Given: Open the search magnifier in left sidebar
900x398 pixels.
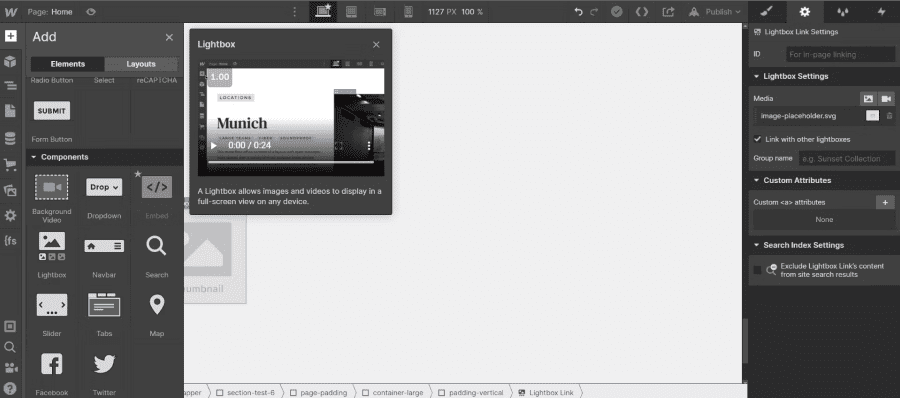Looking at the screenshot, I should click(x=10, y=347).
